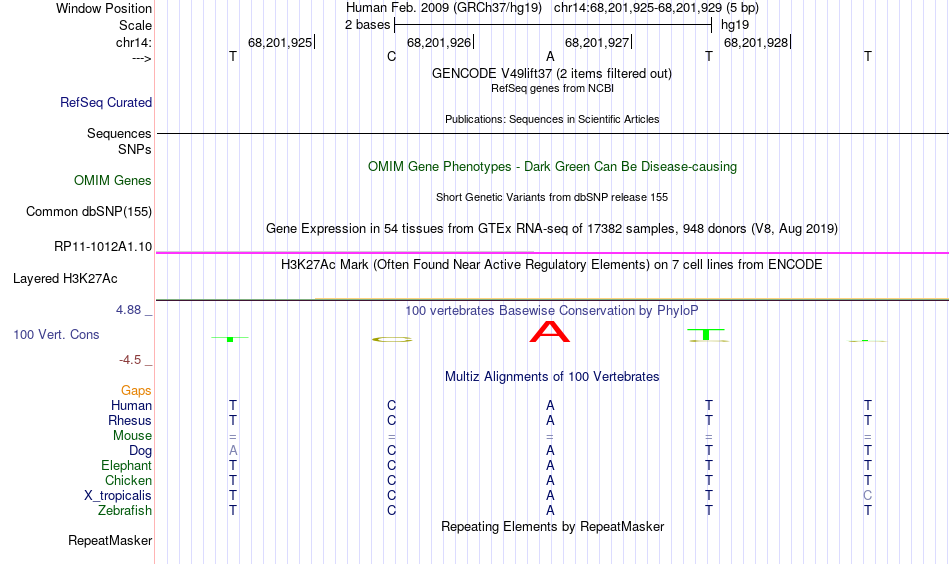Image resolution: width=950 pixels, height=564 pixels.
Task: Open the OMIM Genes track label
Action: coord(113,181)
